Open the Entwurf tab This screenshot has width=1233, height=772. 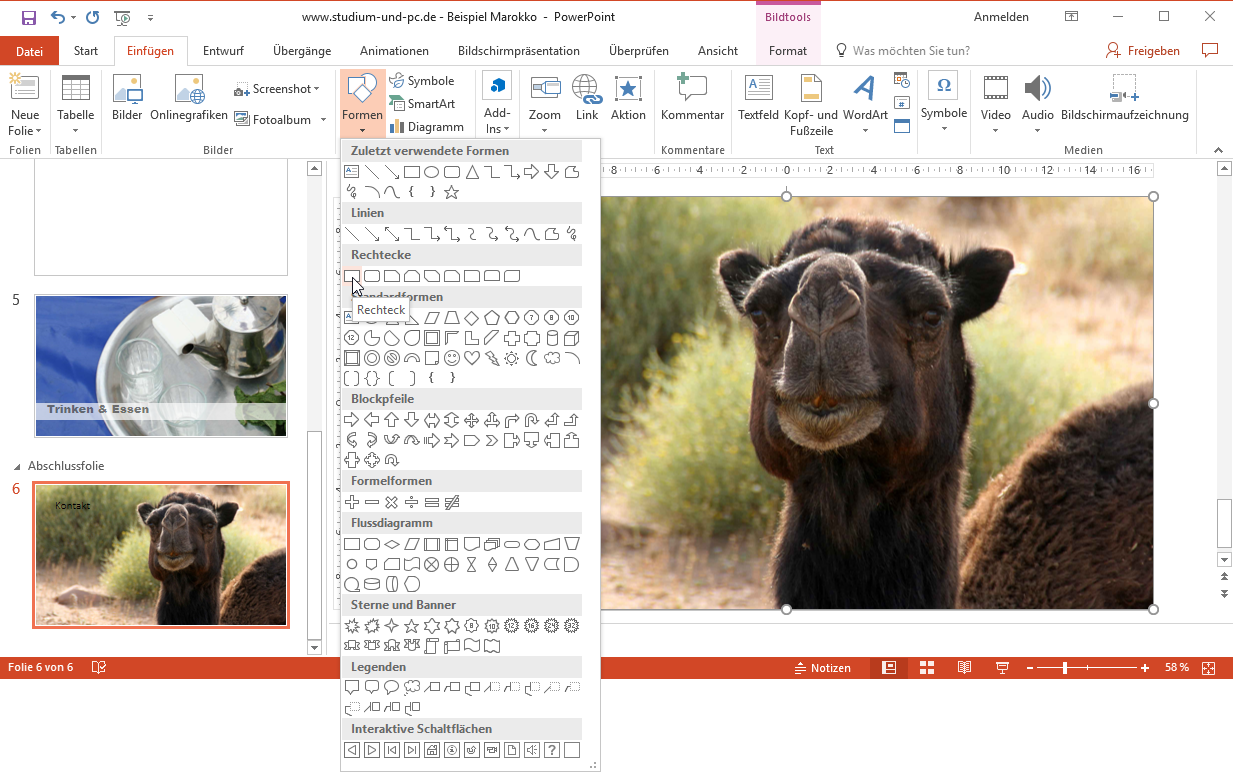223,51
